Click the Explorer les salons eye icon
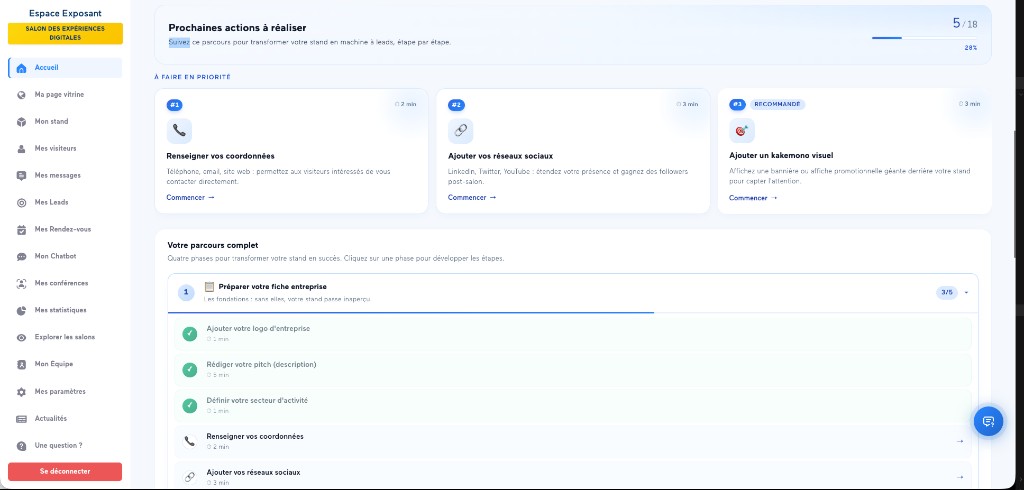 21,338
